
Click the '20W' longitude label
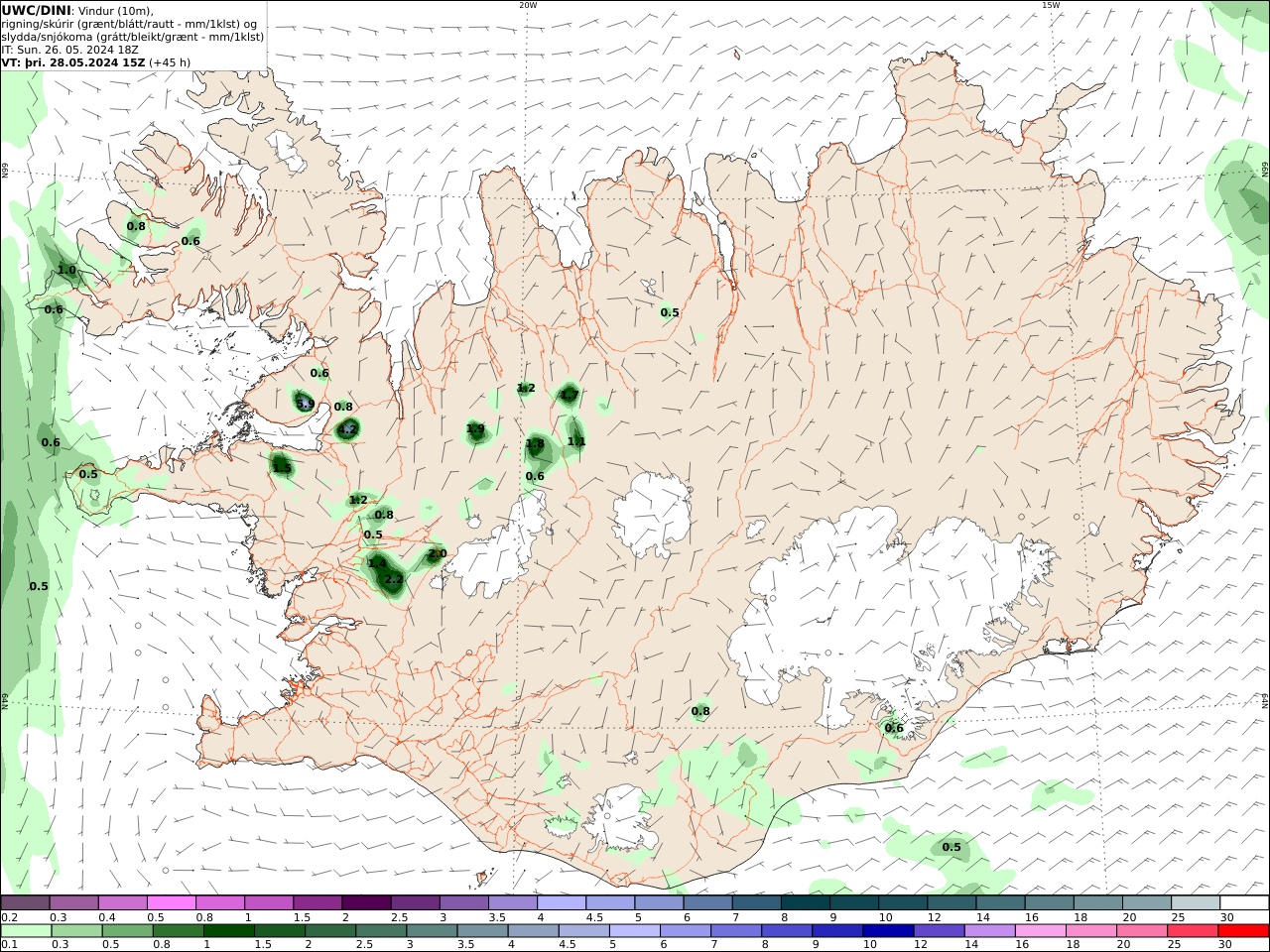[528, 5]
